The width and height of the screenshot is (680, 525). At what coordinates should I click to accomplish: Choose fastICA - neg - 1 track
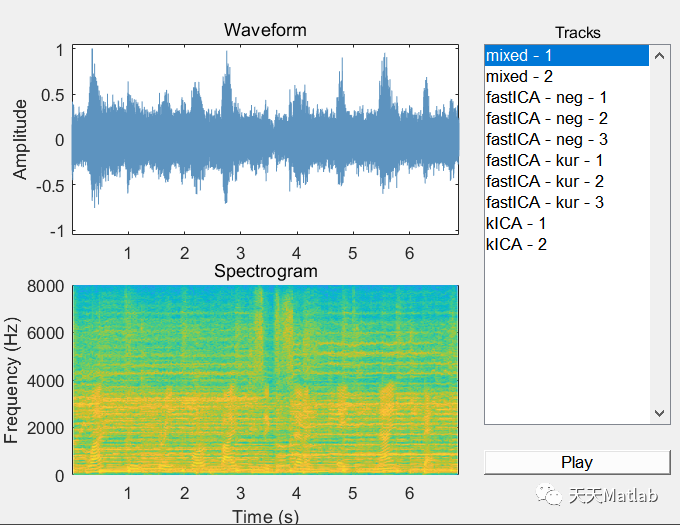click(x=566, y=98)
